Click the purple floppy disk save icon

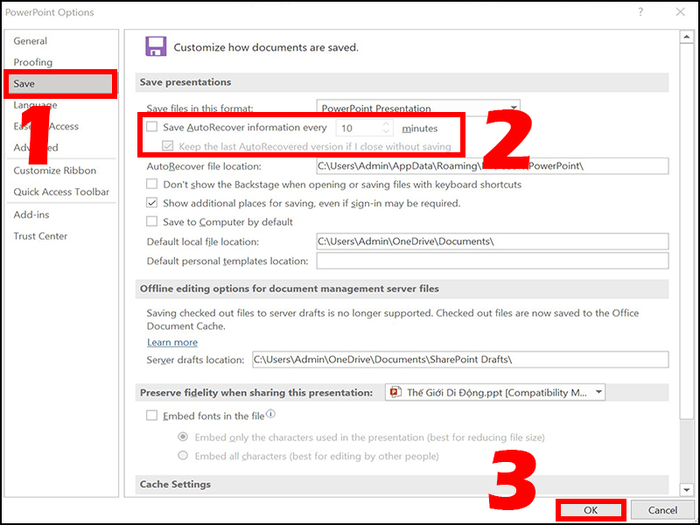coord(156,46)
